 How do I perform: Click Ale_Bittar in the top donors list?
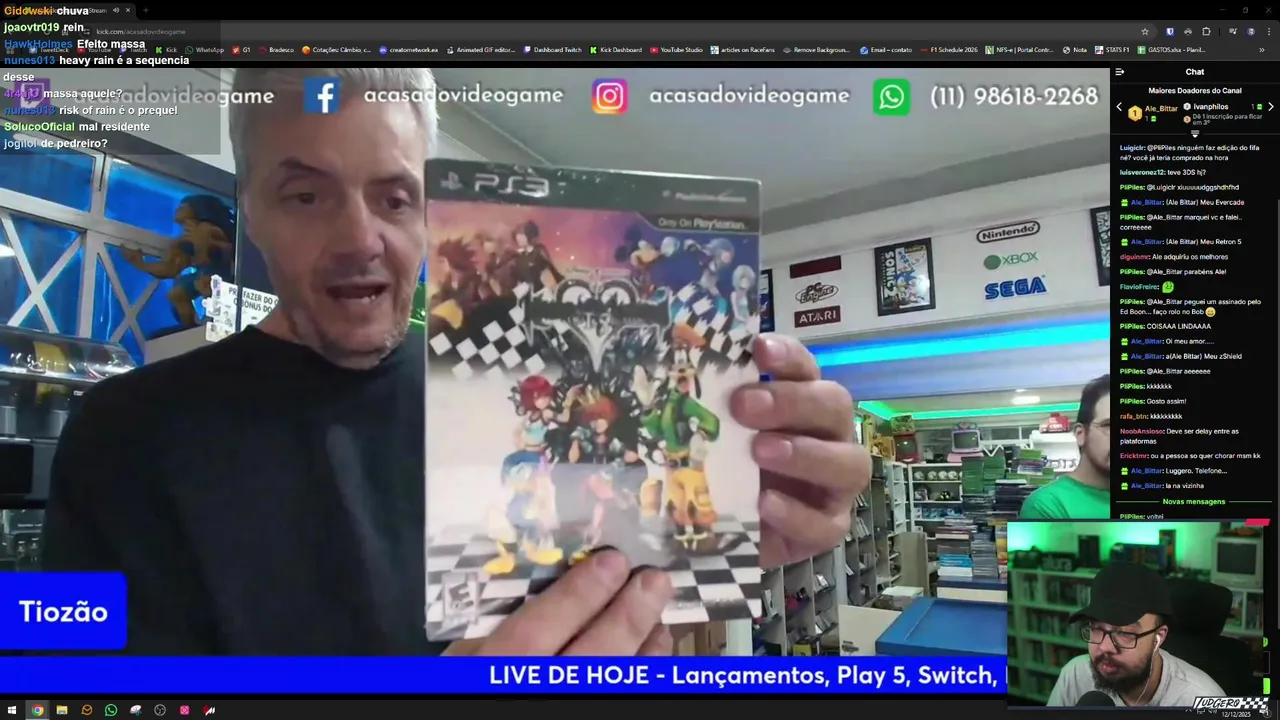tap(1161, 108)
